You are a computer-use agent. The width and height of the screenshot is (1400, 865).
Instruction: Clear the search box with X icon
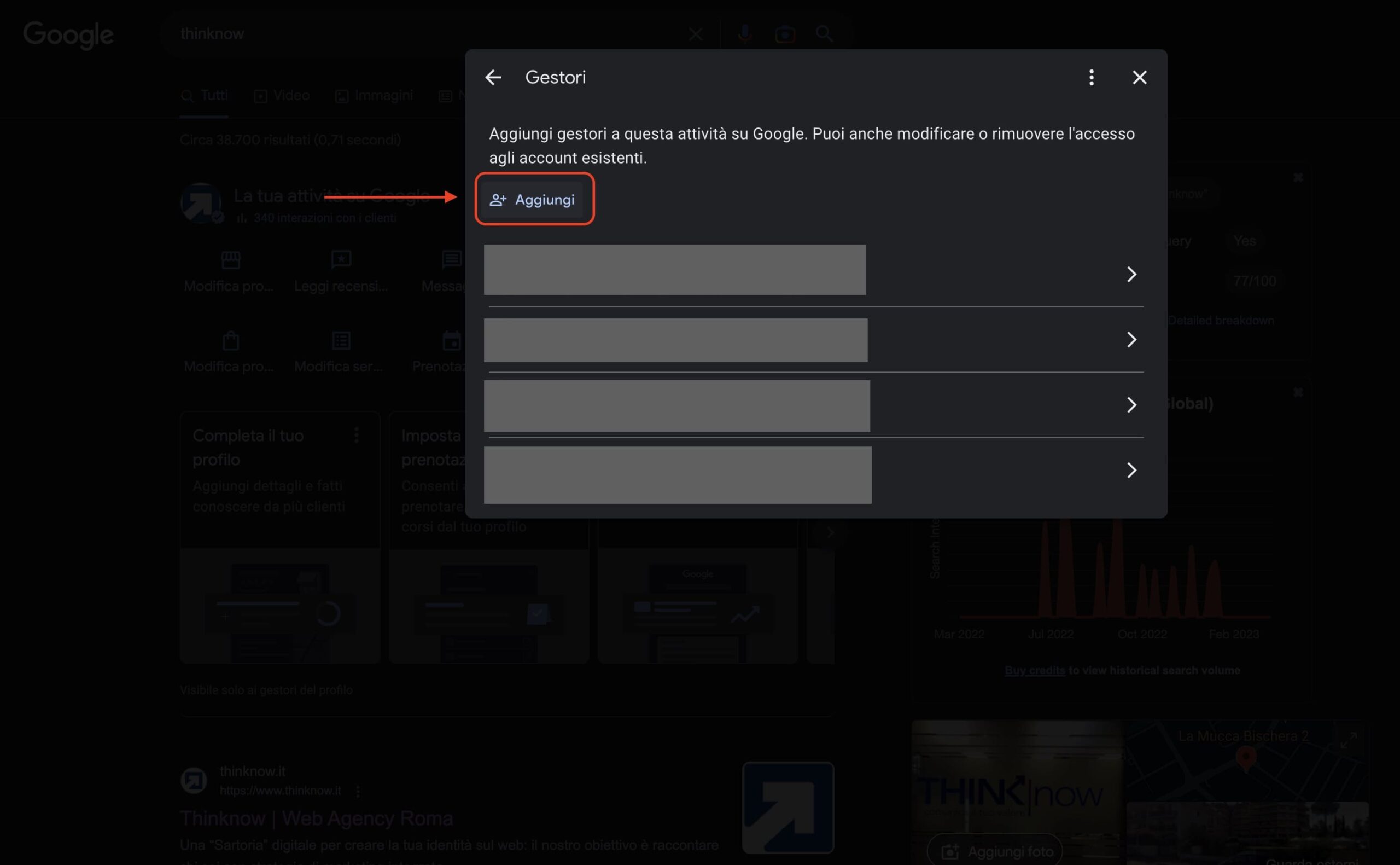[x=695, y=34]
